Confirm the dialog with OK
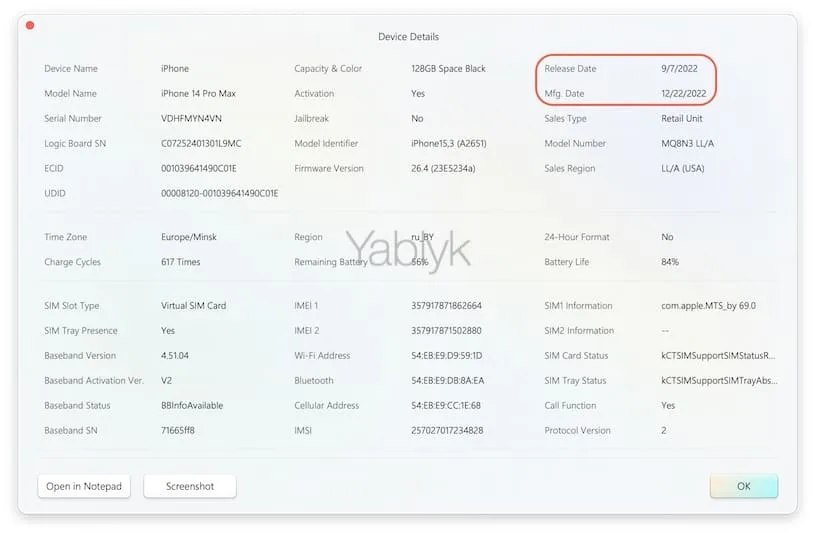The height and width of the screenshot is (535, 815). [x=743, y=487]
